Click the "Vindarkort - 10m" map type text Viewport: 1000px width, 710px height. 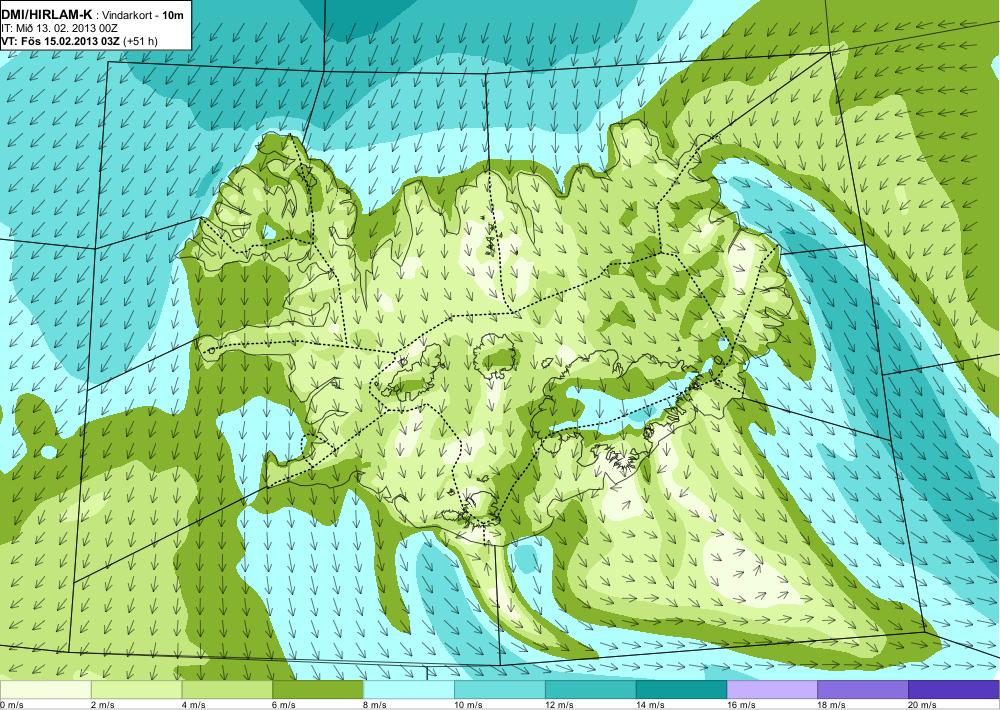(144, 15)
